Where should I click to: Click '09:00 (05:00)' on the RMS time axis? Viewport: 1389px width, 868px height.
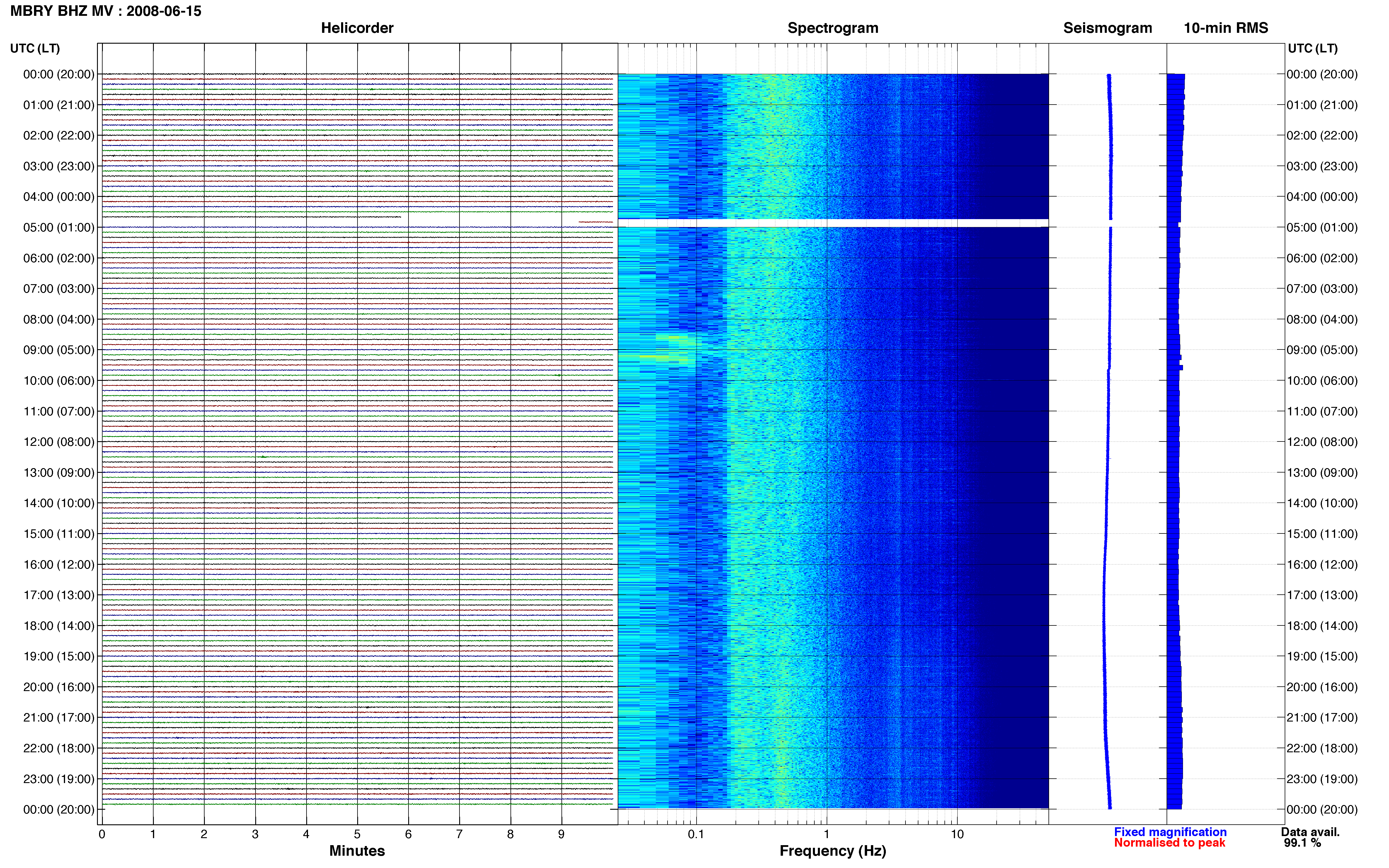pos(1322,350)
